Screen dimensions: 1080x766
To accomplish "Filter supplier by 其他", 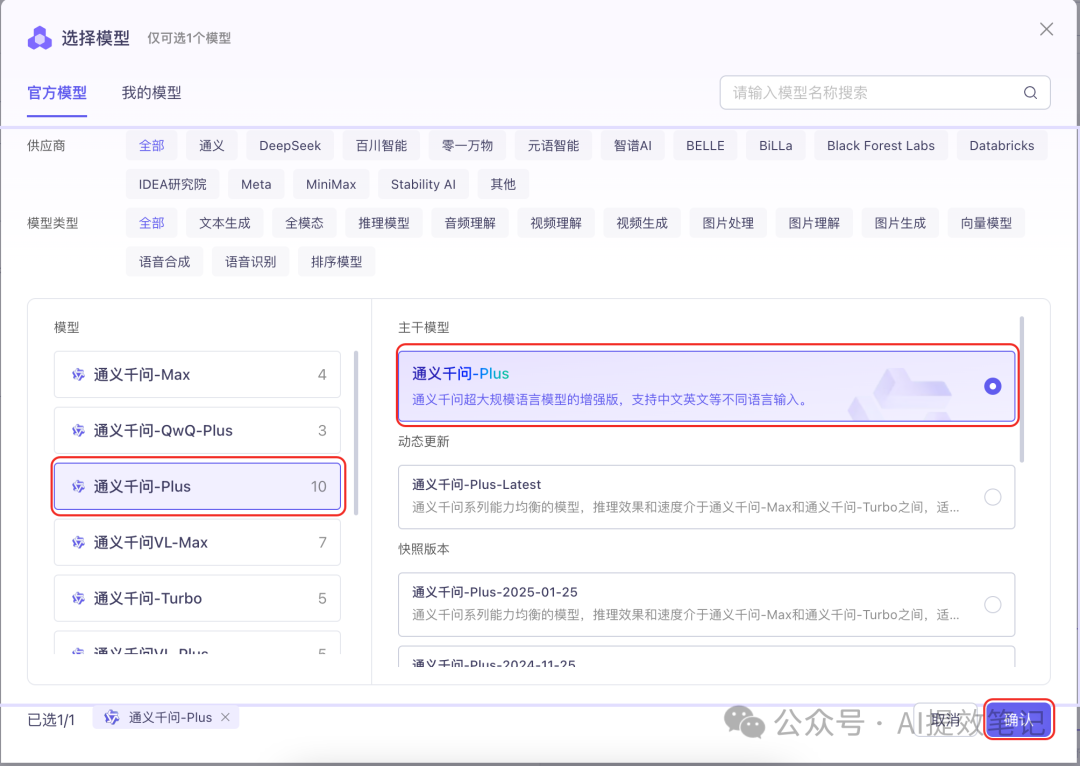I will click(x=503, y=184).
